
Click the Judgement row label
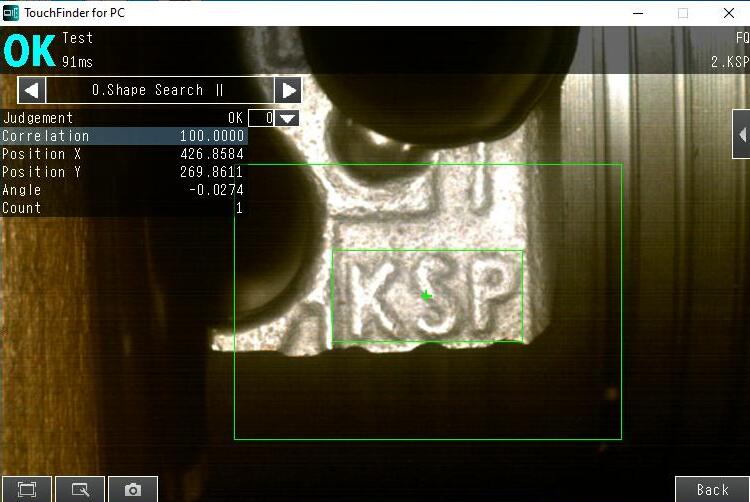[x=38, y=118]
